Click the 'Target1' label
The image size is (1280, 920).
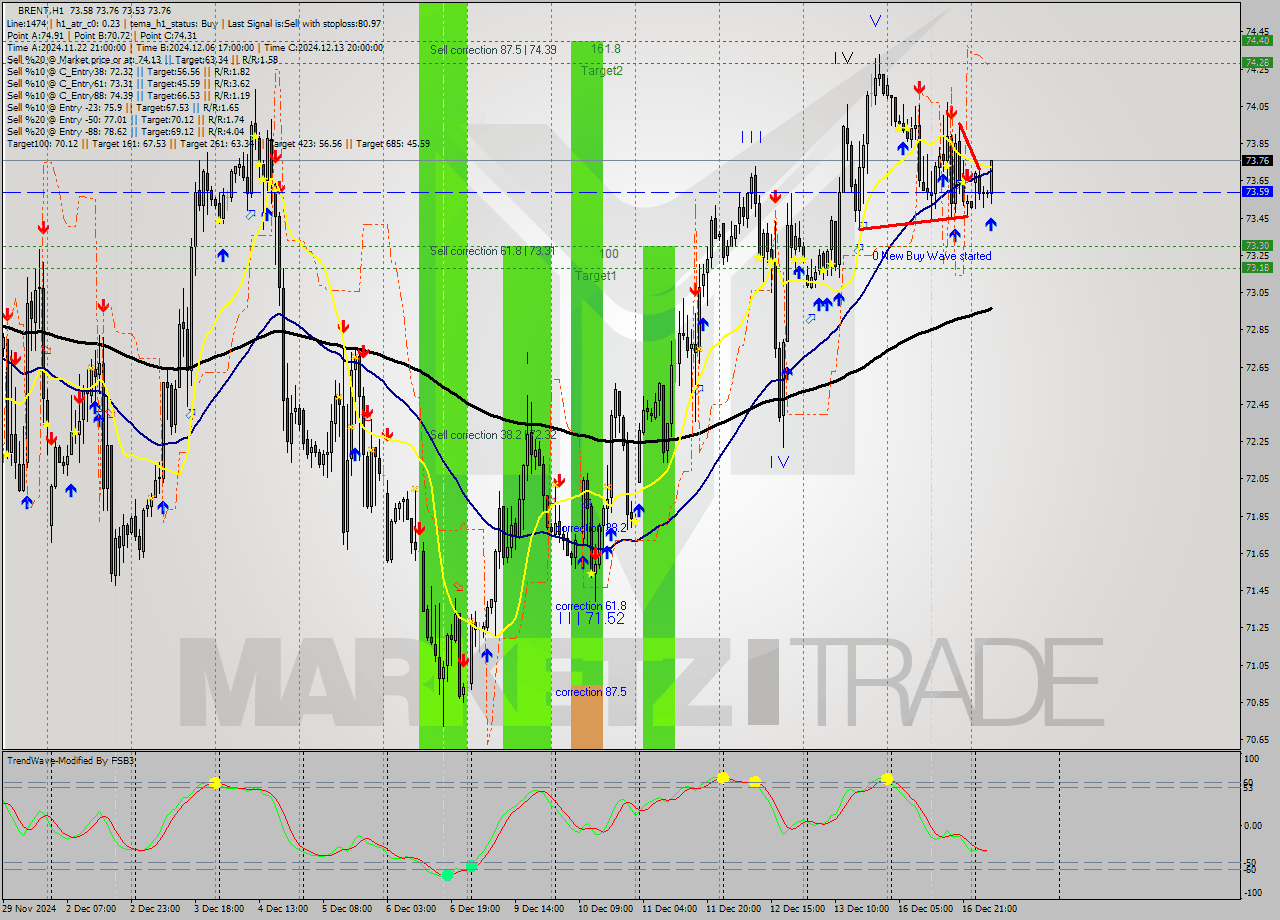point(596,275)
